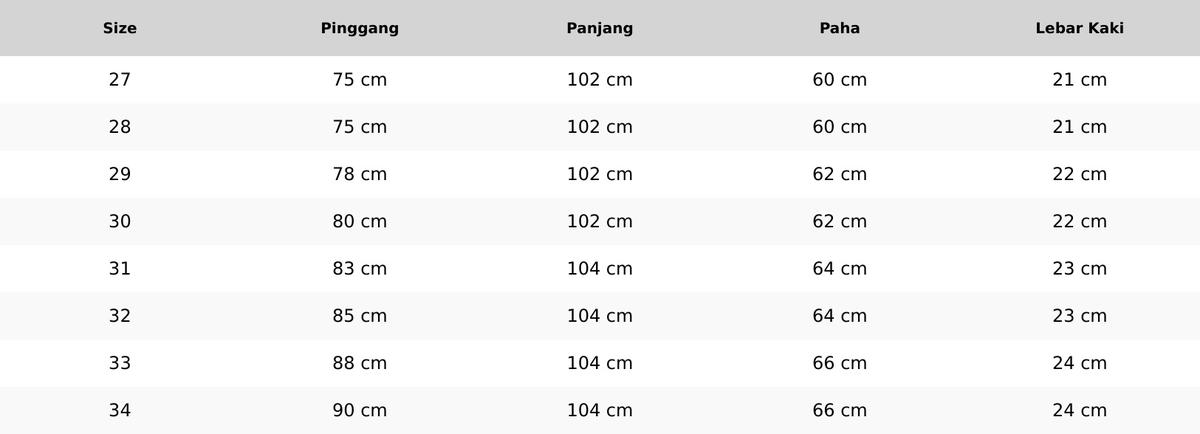Click the size 34 row label
The width and height of the screenshot is (1200, 434).
pyautogui.click(x=120, y=410)
